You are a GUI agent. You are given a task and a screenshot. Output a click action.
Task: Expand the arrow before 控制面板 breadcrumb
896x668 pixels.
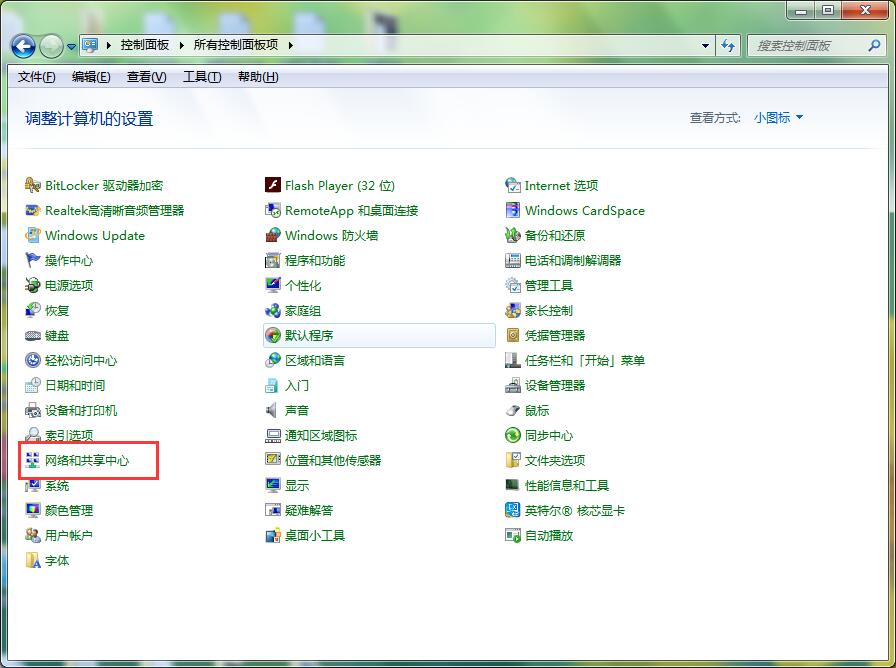click(x=109, y=45)
